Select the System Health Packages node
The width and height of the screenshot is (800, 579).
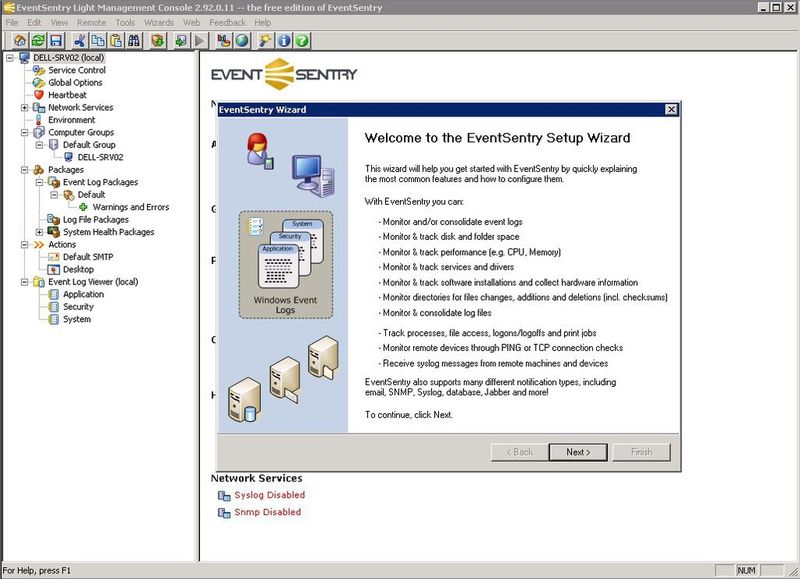point(108,232)
